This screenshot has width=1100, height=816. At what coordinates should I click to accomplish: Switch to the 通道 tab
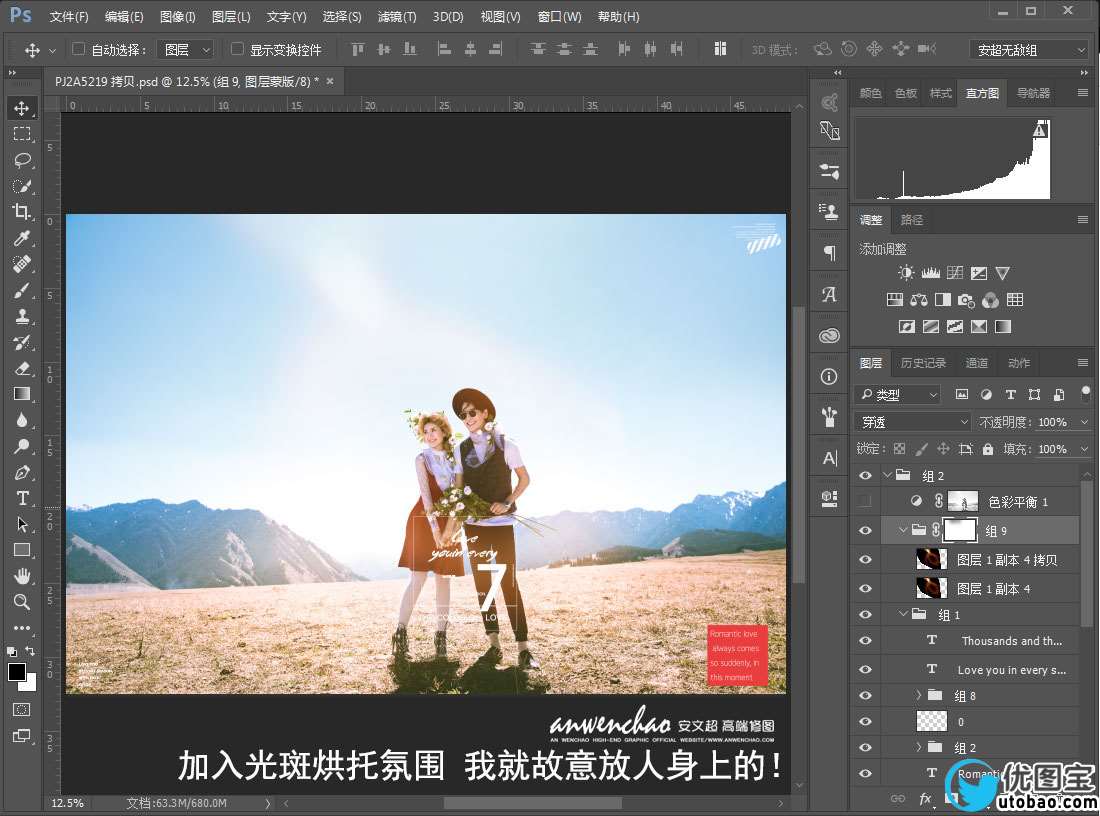976,363
